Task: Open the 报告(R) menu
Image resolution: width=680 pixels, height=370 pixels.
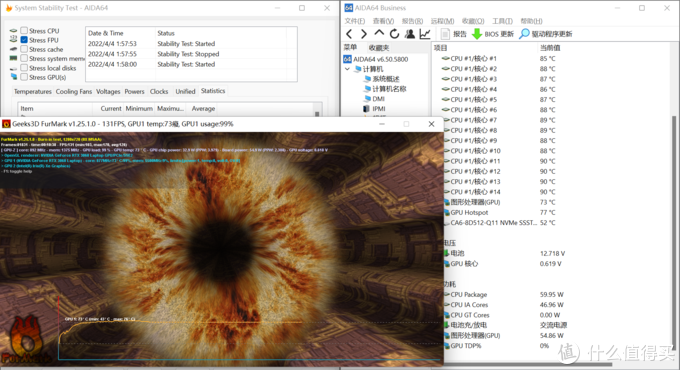Action: 412,21
